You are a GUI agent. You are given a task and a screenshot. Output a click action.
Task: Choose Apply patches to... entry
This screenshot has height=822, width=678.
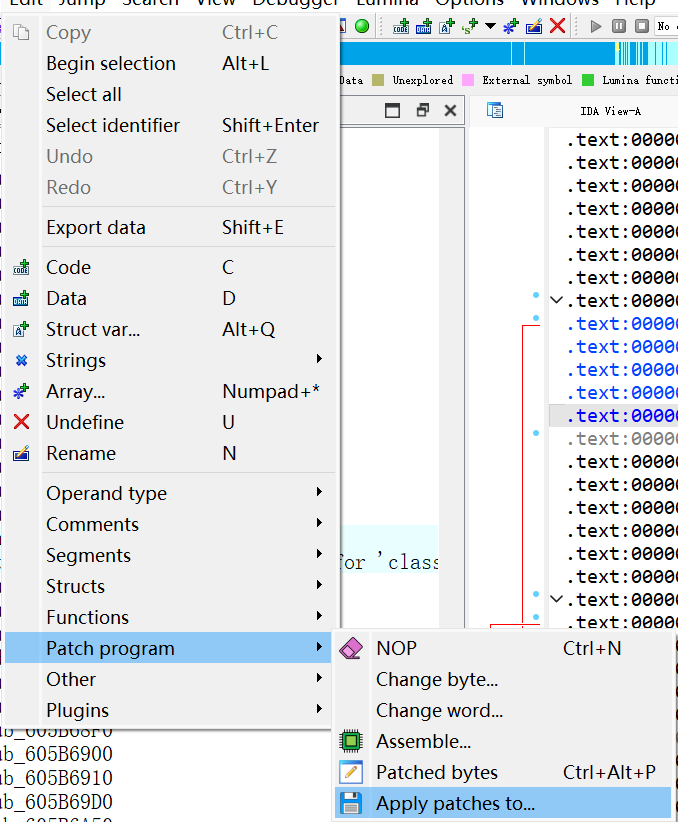(503, 803)
